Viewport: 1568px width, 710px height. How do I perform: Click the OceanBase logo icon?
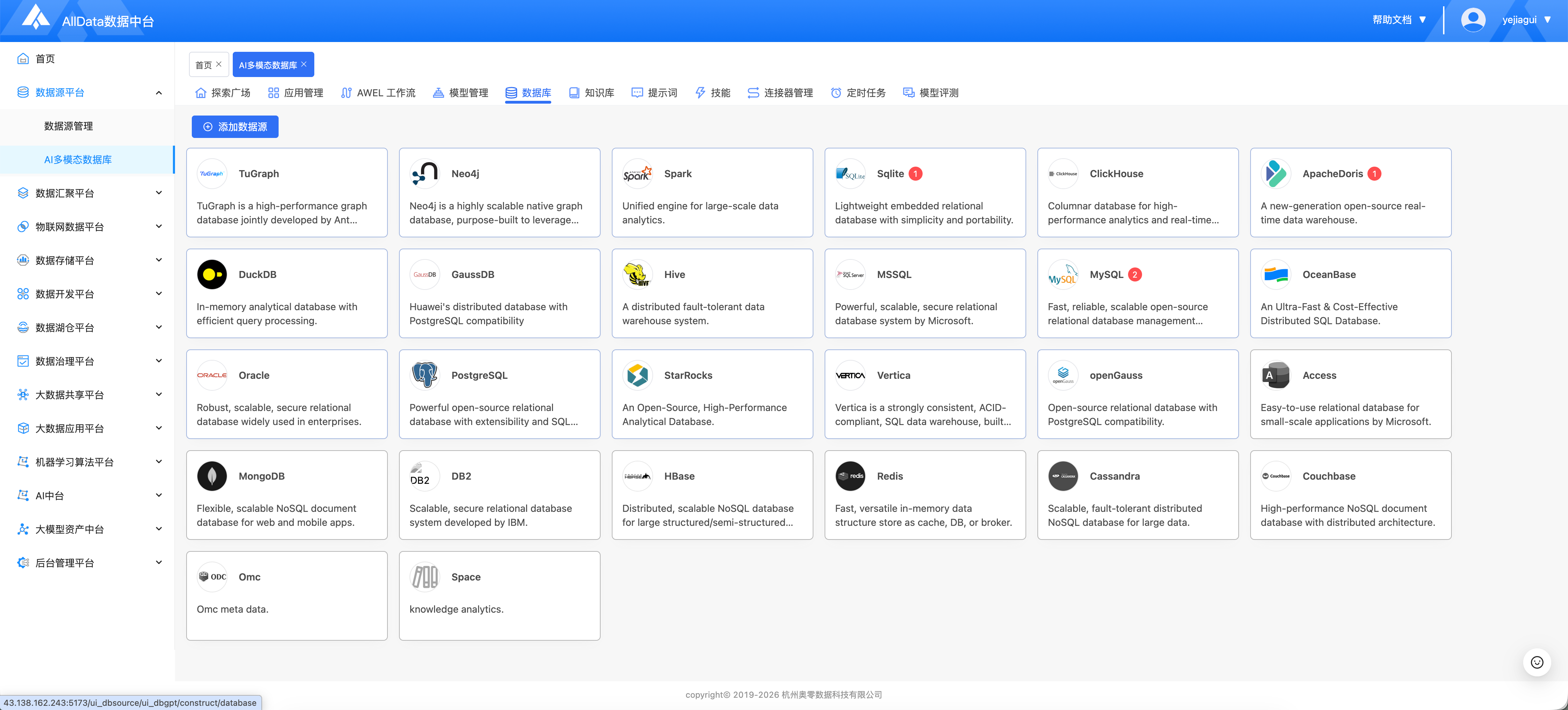pos(1276,274)
